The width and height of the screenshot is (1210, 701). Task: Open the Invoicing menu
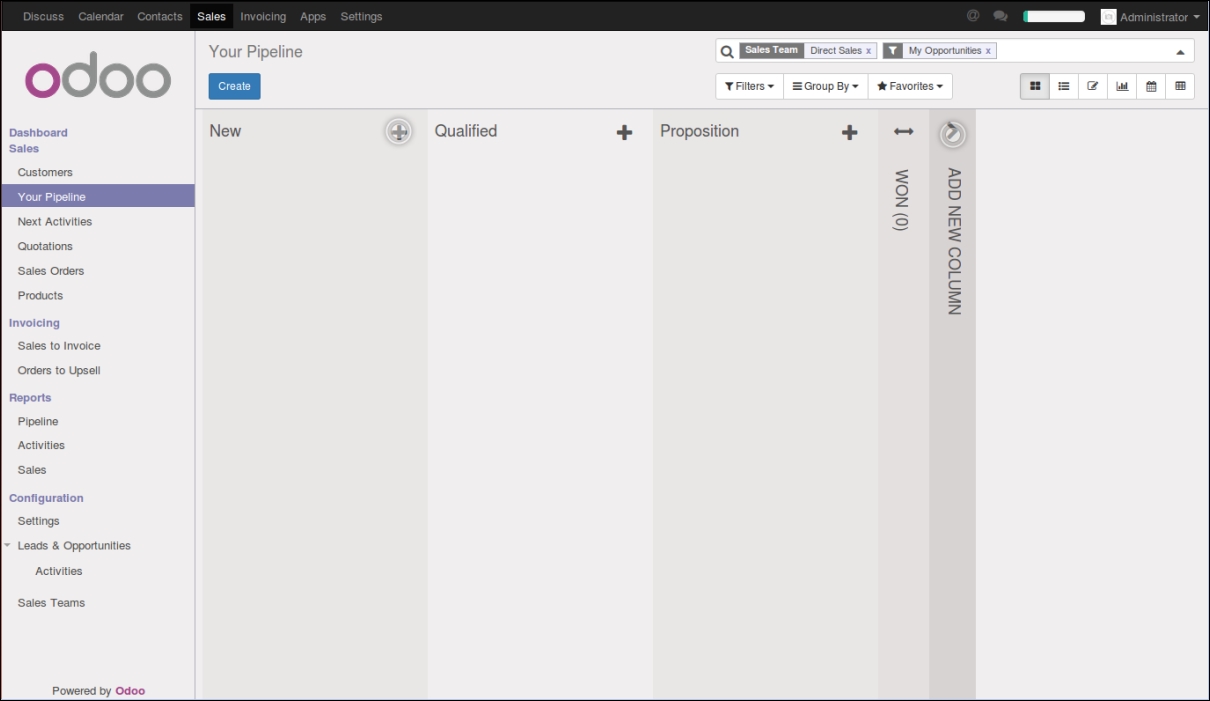pos(263,16)
